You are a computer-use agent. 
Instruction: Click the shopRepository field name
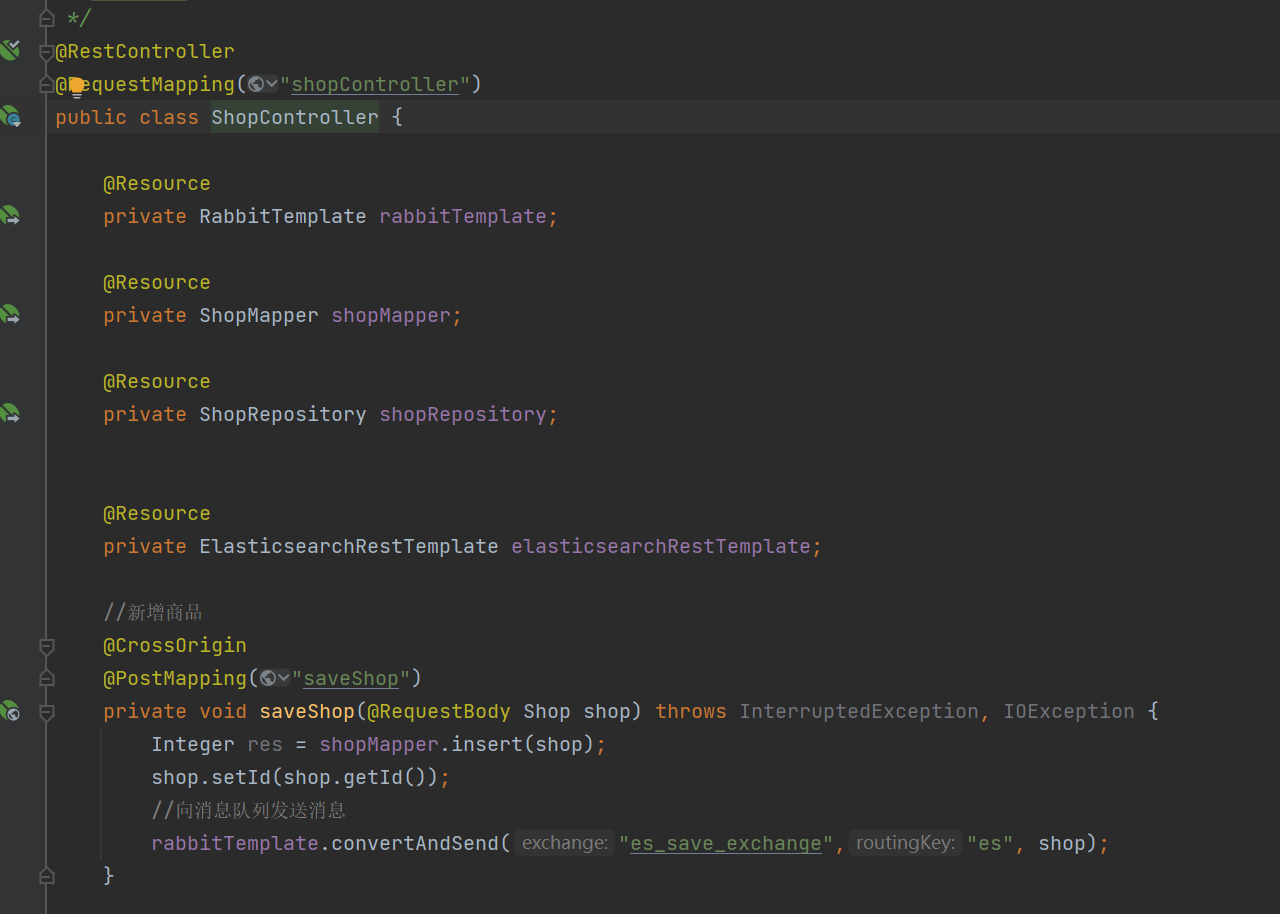point(463,414)
